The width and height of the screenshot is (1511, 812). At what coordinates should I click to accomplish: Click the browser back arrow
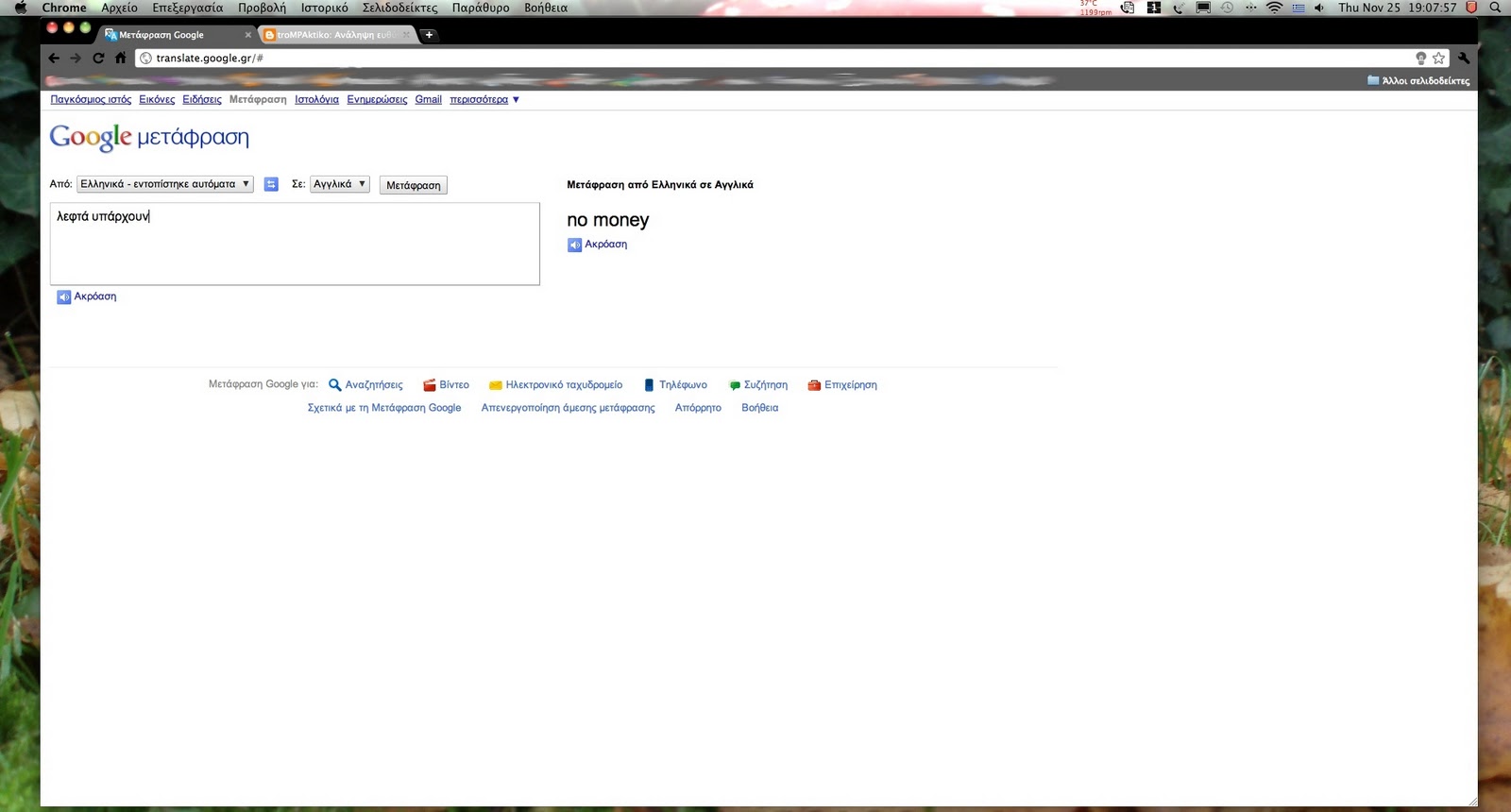coord(54,59)
